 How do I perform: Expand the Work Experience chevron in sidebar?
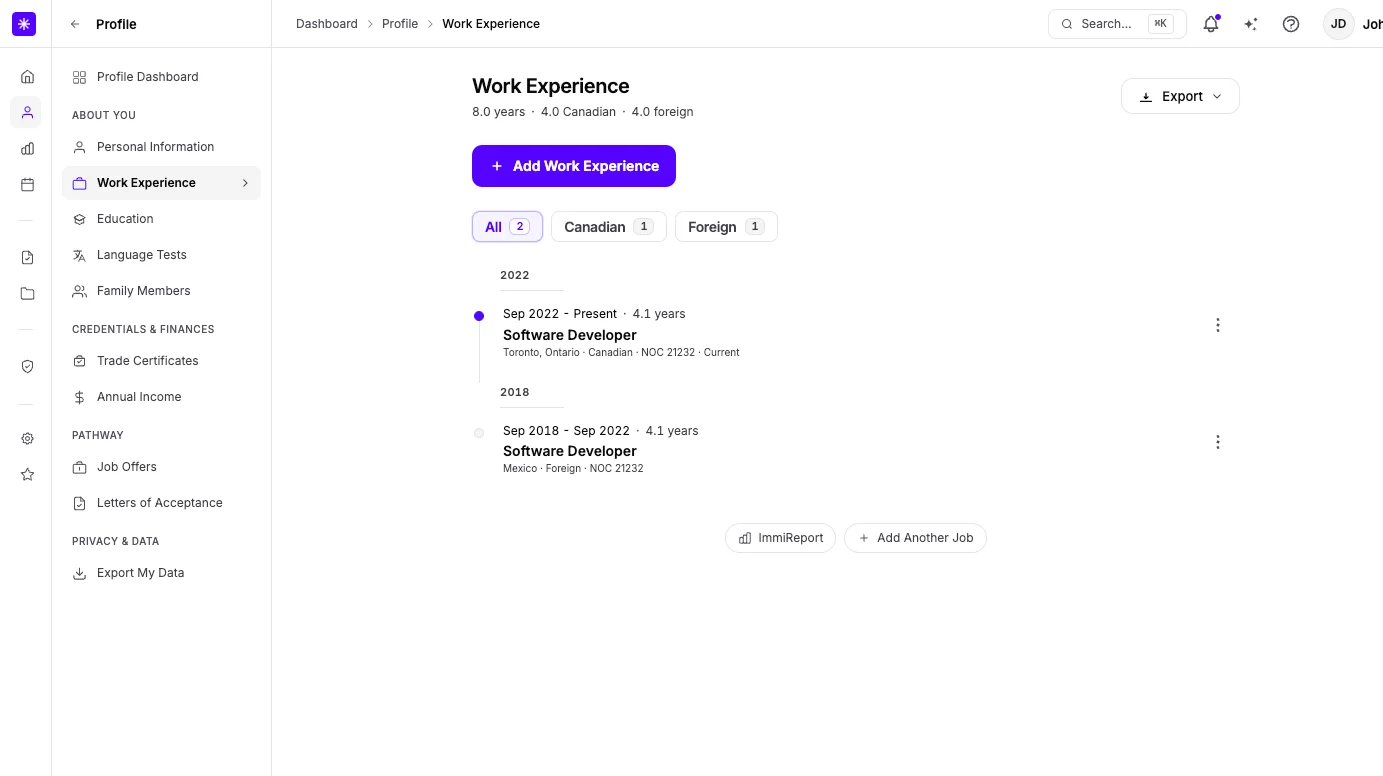(245, 183)
